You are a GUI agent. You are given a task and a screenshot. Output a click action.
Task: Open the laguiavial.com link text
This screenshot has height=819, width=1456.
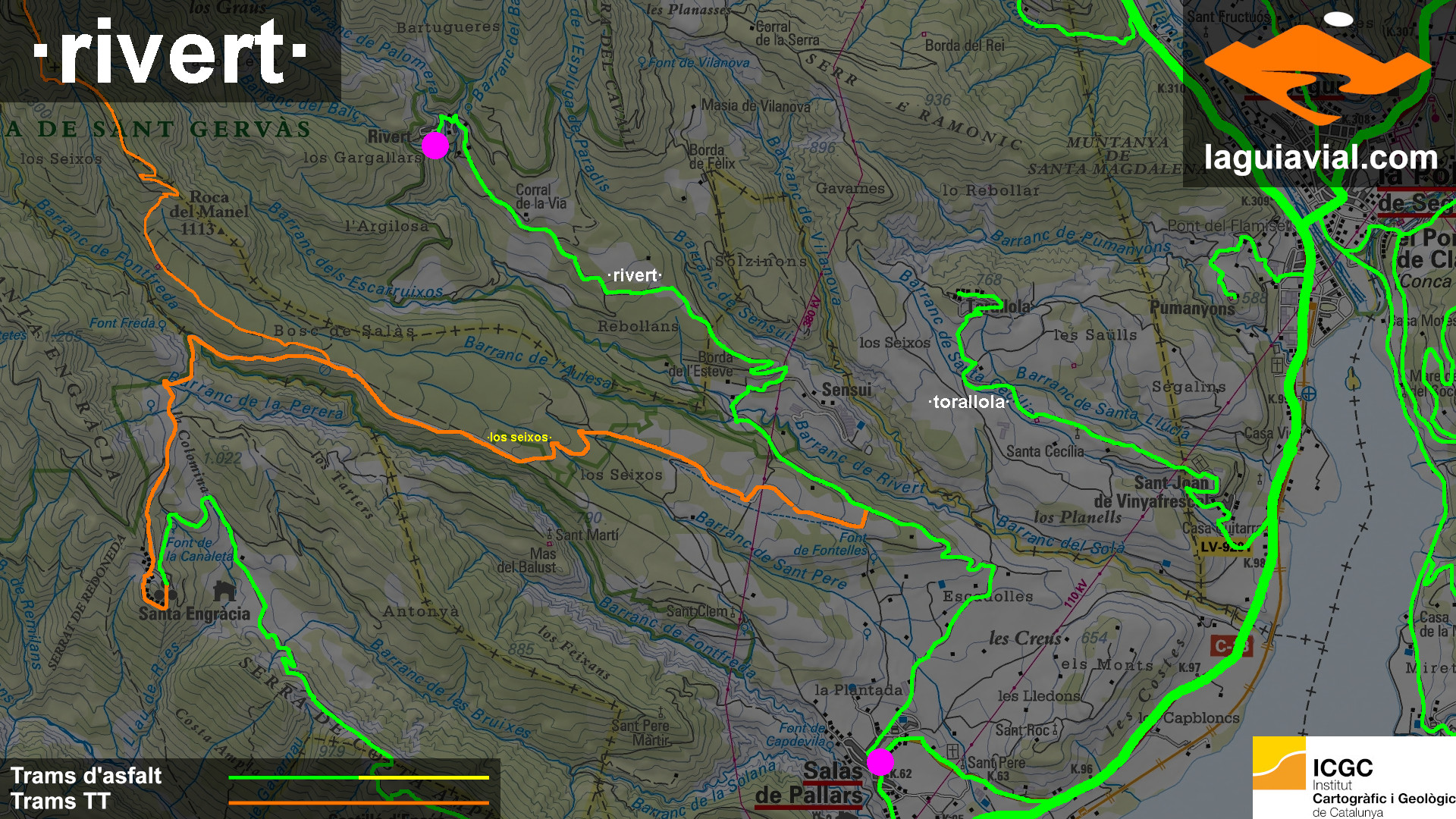1320,158
